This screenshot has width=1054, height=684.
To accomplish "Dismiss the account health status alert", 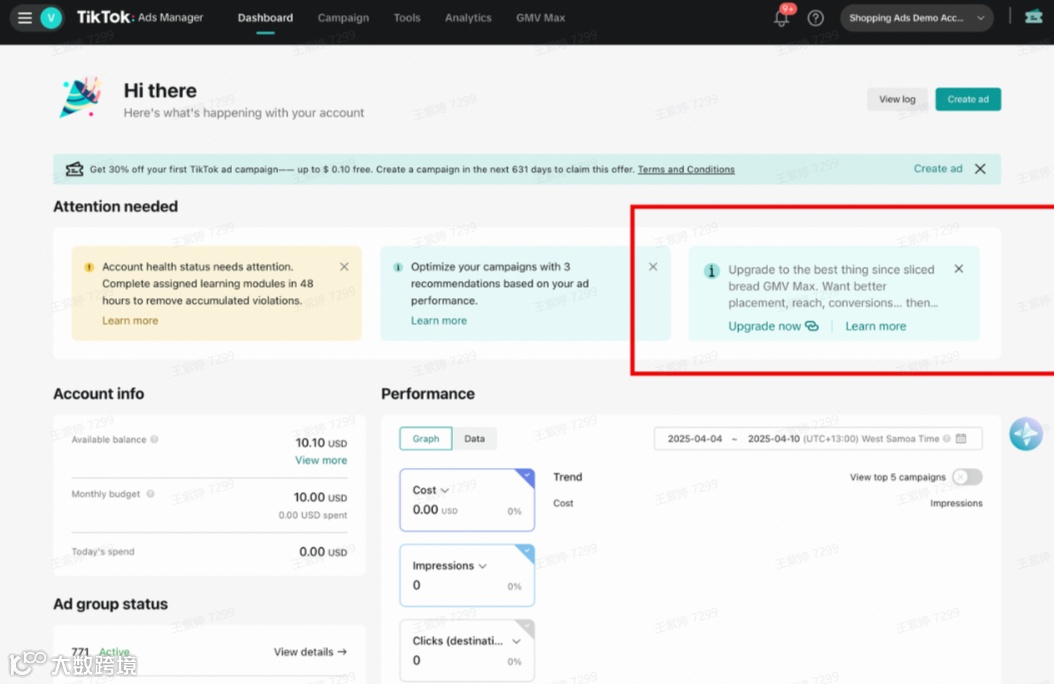I will (x=344, y=267).
